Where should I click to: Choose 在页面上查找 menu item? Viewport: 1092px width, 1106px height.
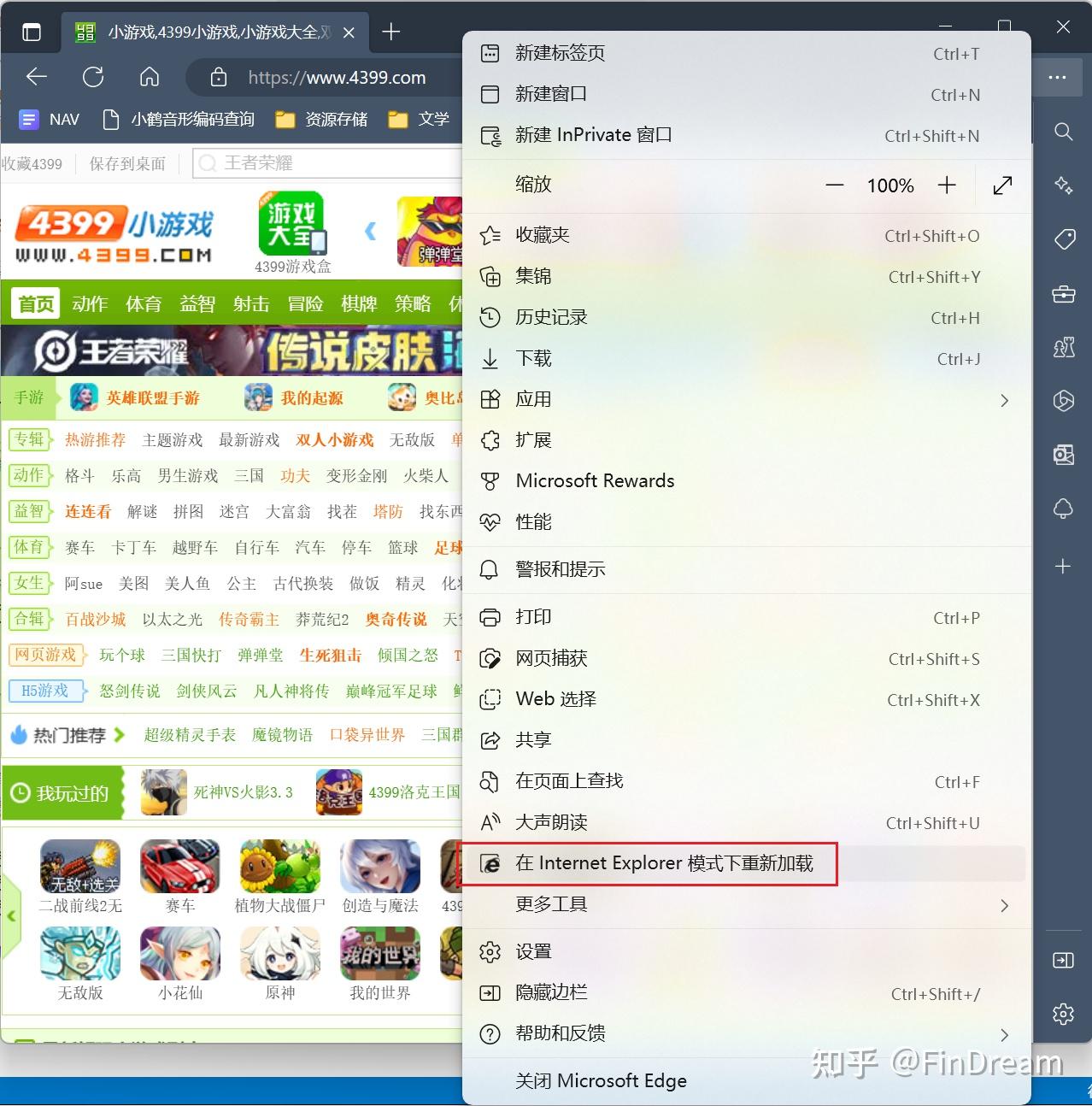(747, 781)
